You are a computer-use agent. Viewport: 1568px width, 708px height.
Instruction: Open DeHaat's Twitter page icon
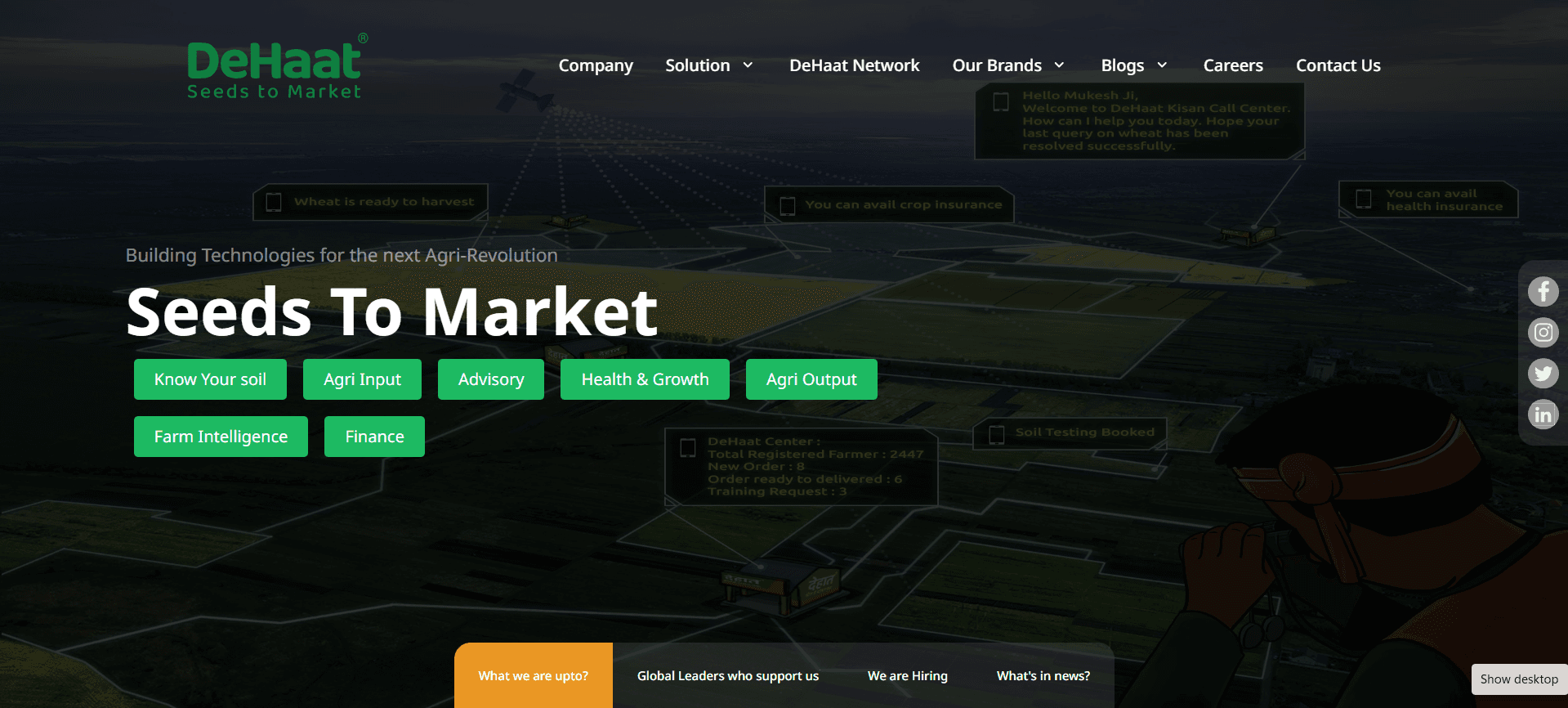pyautogui.click(x=1543, y=374)
